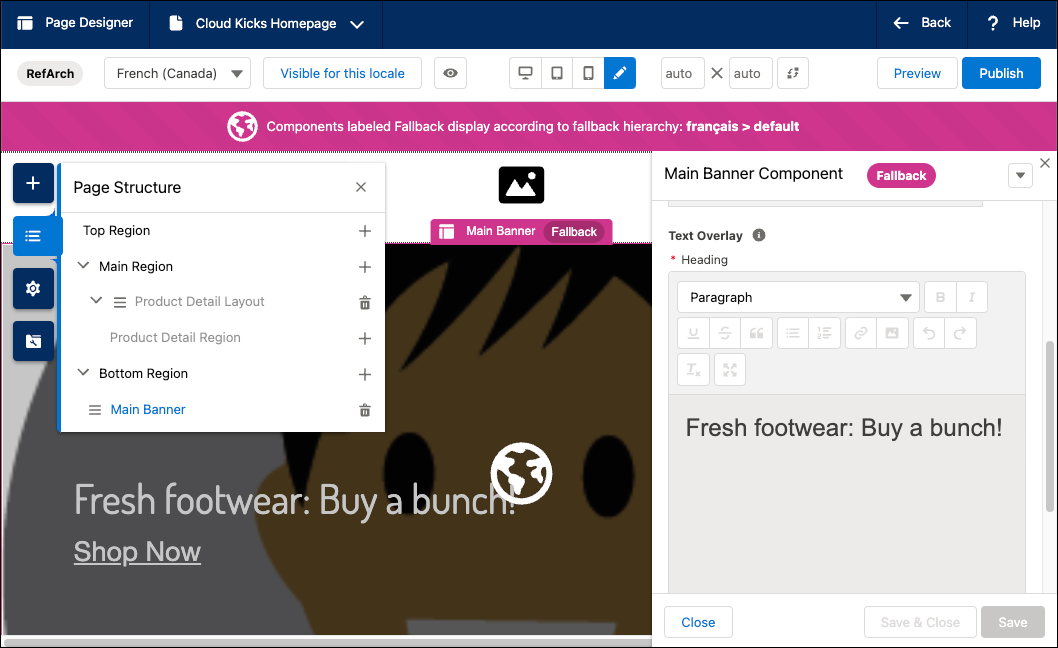The image size is (1058, 648).
Task: Open the French (Canada) locale dropdown
Action: pos(177,73)
